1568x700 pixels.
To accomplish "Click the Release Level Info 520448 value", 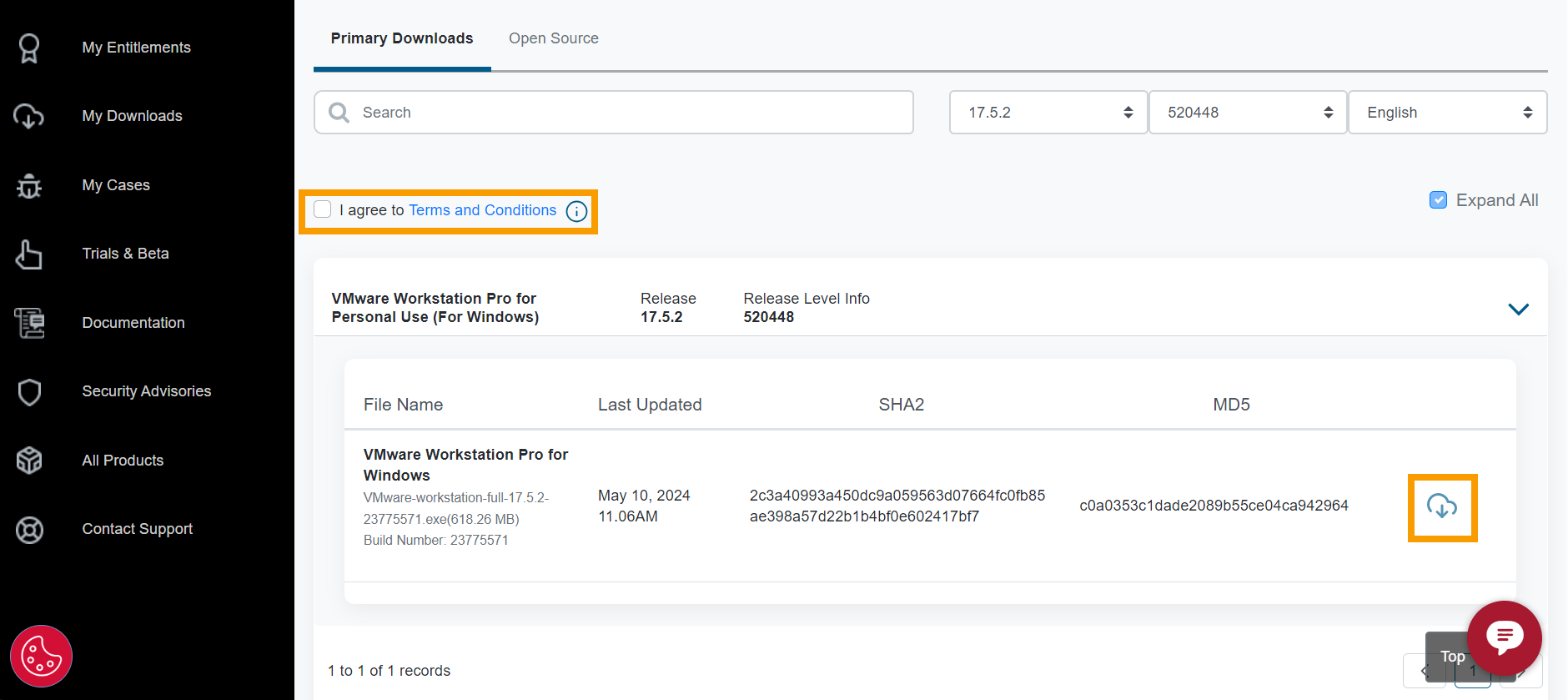I will tap(768, 317).
